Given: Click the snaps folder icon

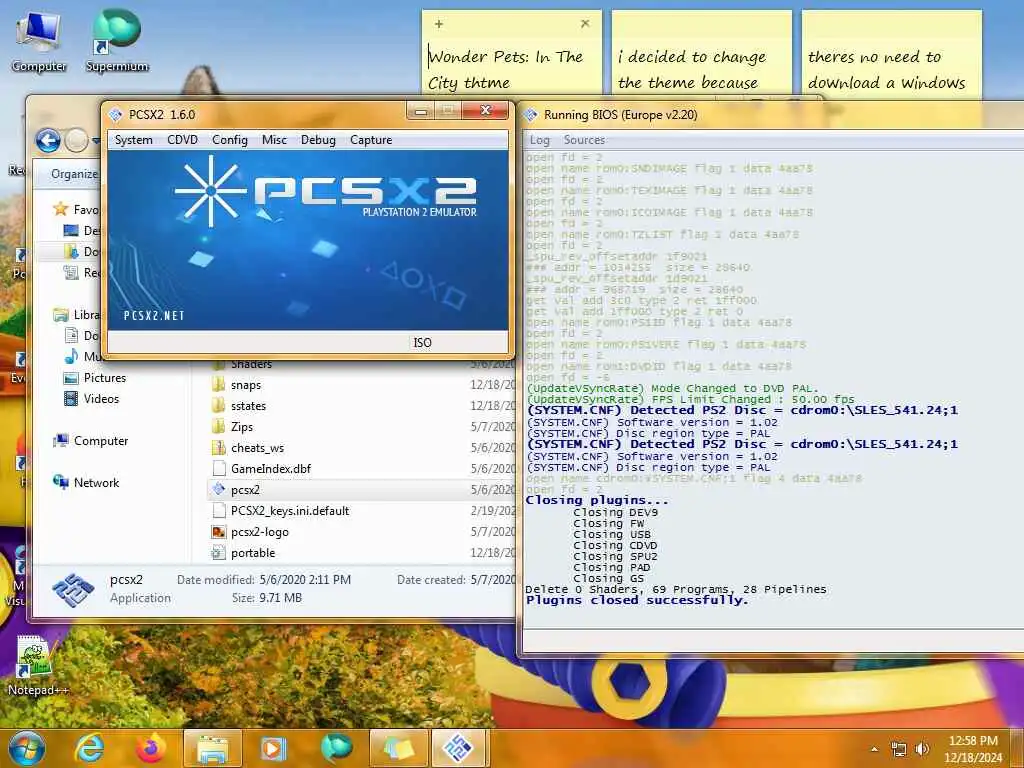Looking at the screenshot, I should coord(219,385).
